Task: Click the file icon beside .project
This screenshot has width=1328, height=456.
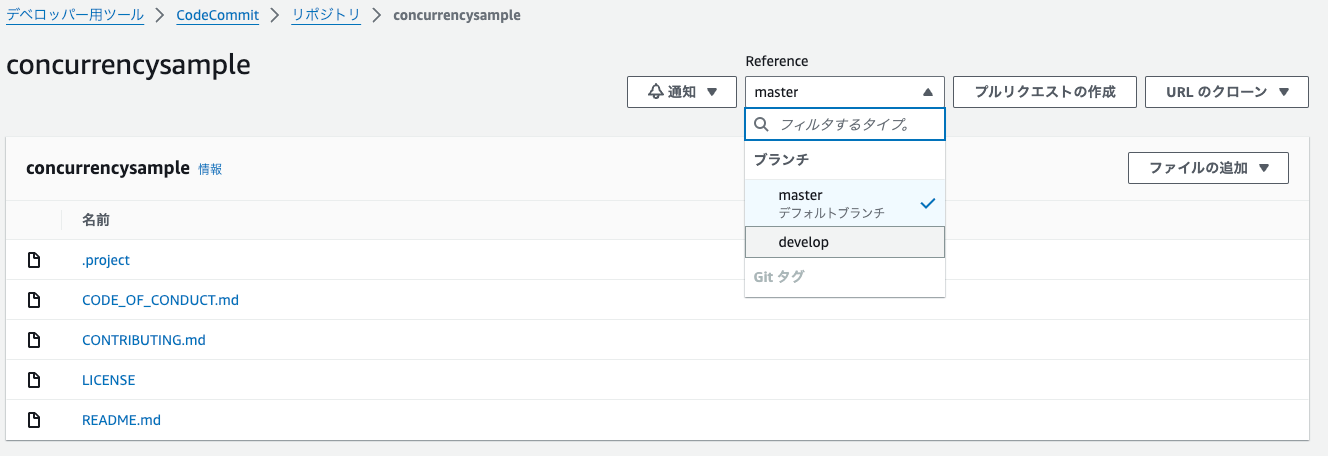Action: pyautogui.click(x=34, y=260)
